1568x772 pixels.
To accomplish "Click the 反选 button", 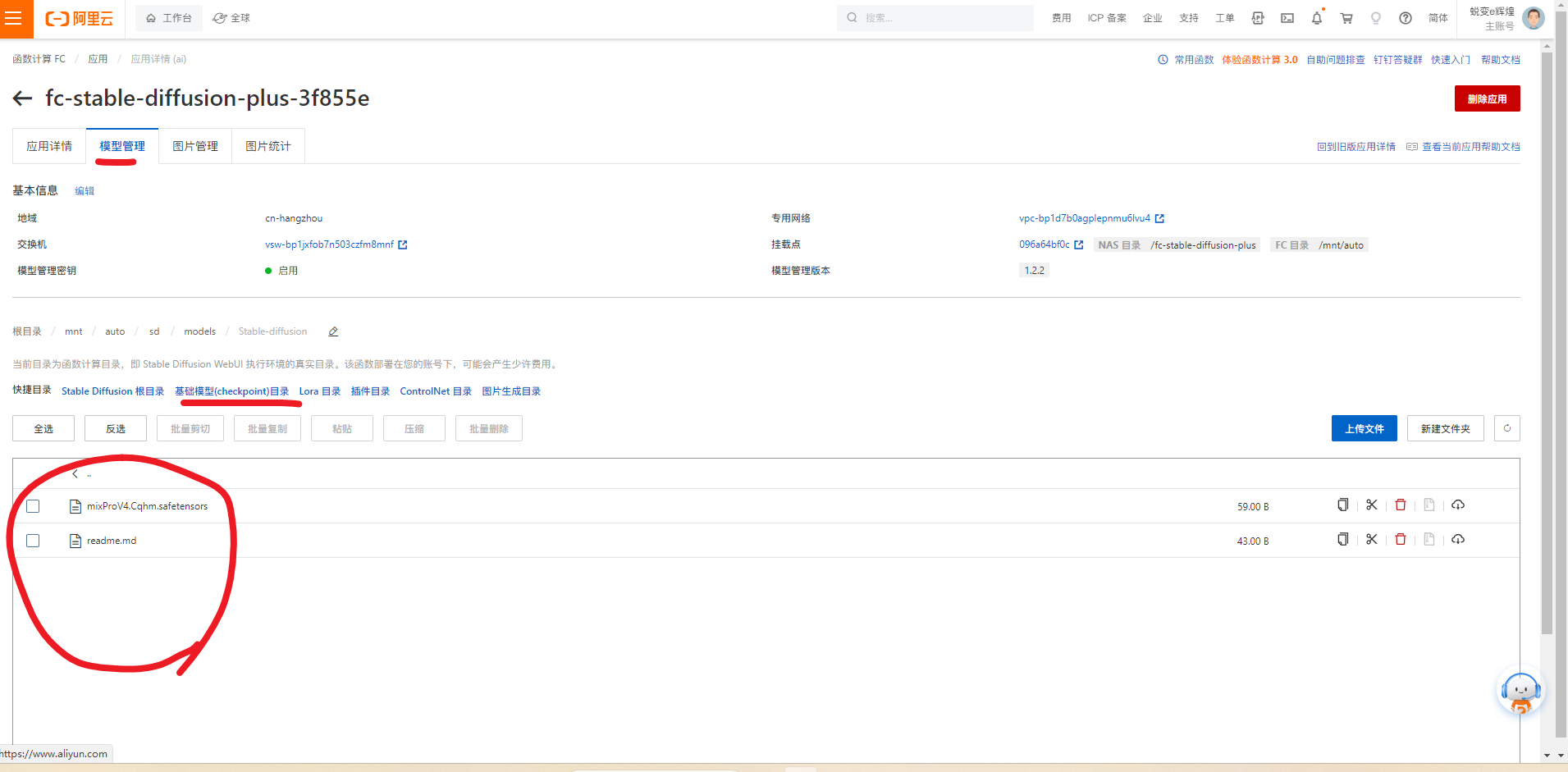I will click(116, 428).
